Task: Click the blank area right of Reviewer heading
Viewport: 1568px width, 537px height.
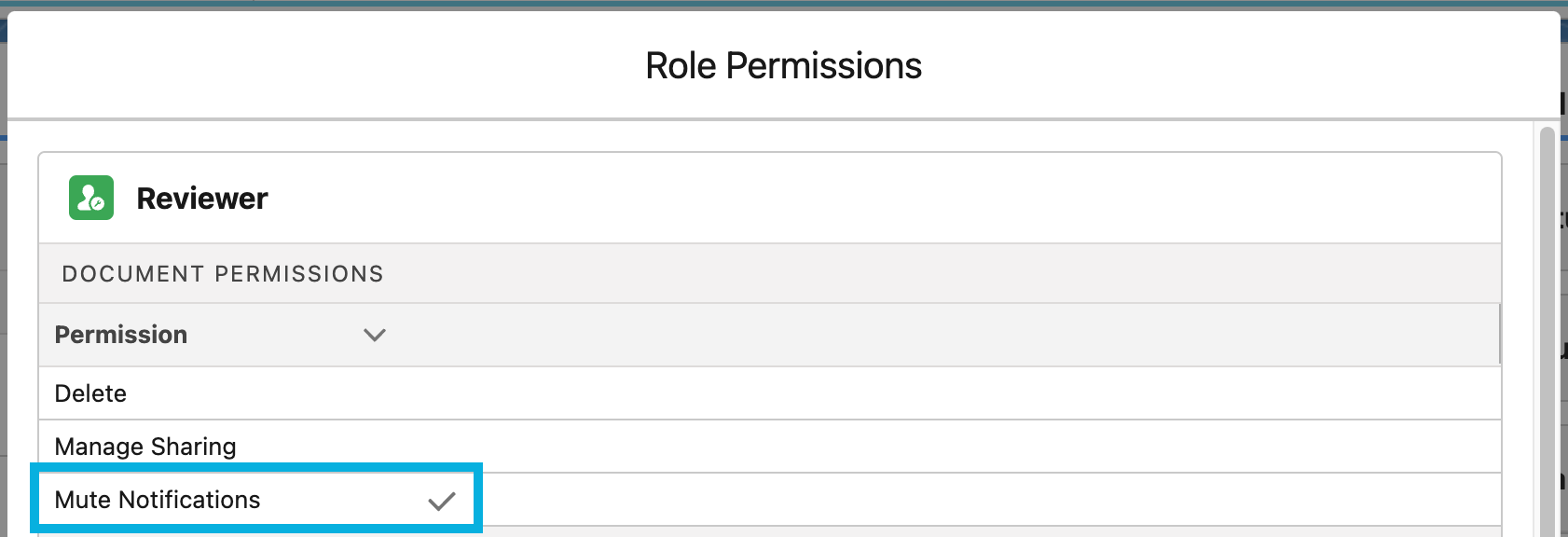Action: [839, 199]
